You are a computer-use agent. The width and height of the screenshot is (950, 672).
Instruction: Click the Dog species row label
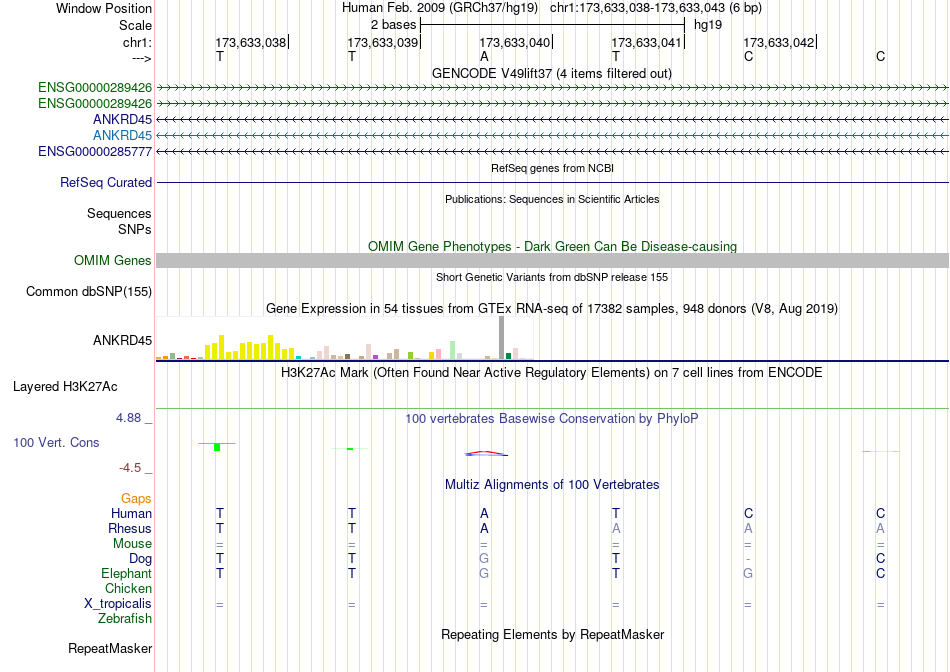click(140, 559)
